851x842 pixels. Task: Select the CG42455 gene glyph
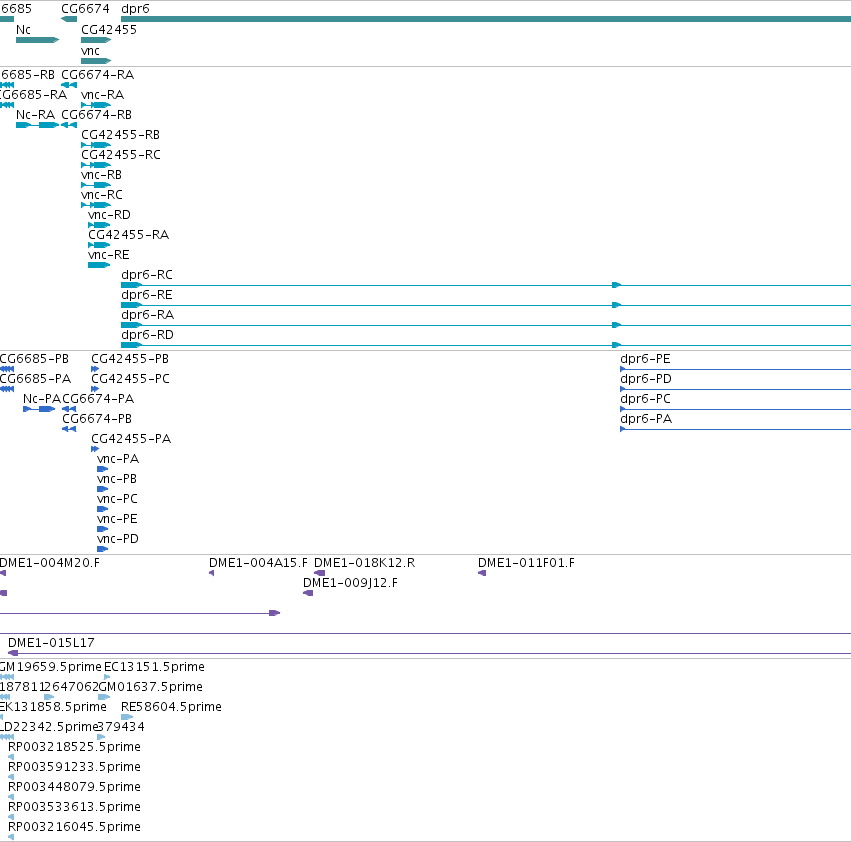coord(96,40)
